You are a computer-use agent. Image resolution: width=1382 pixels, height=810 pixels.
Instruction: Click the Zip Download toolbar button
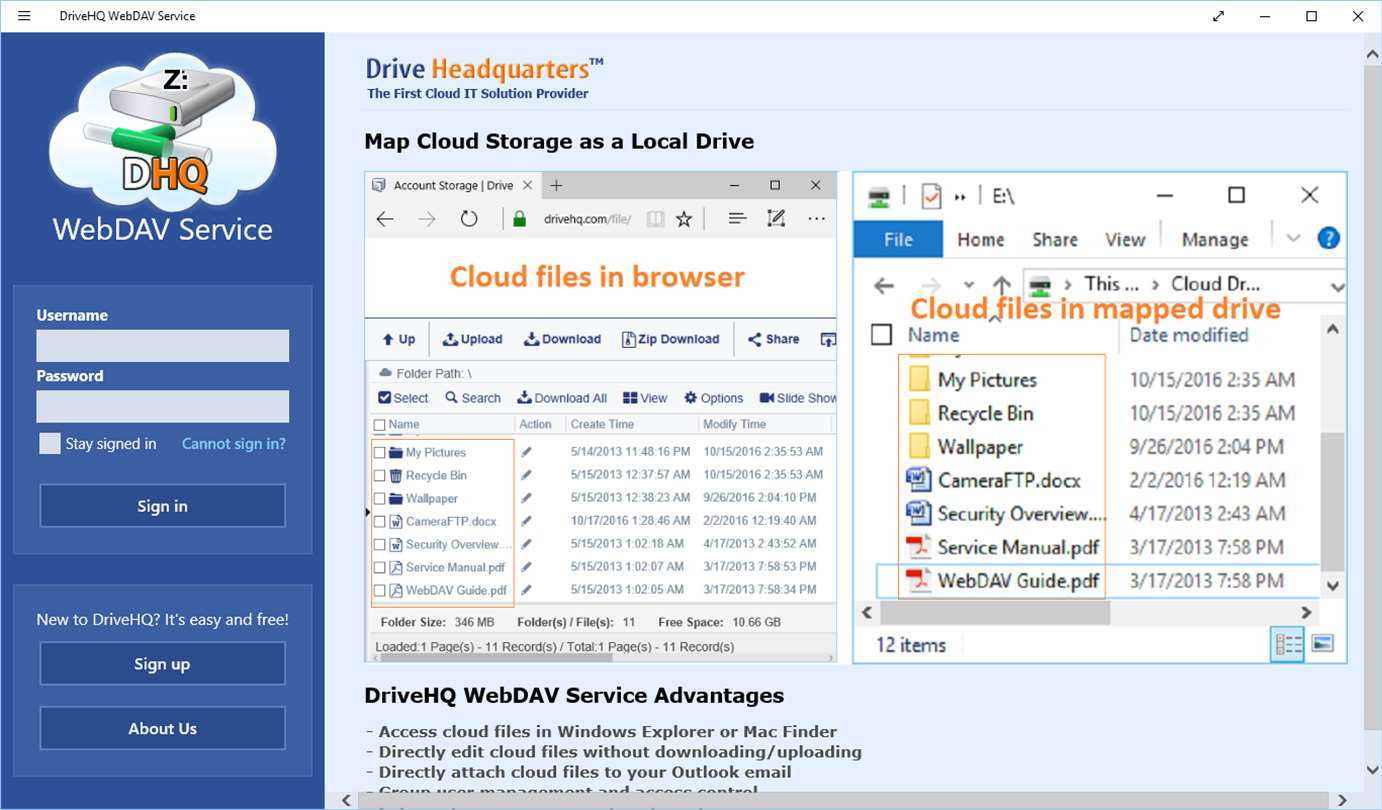point(671,339)
